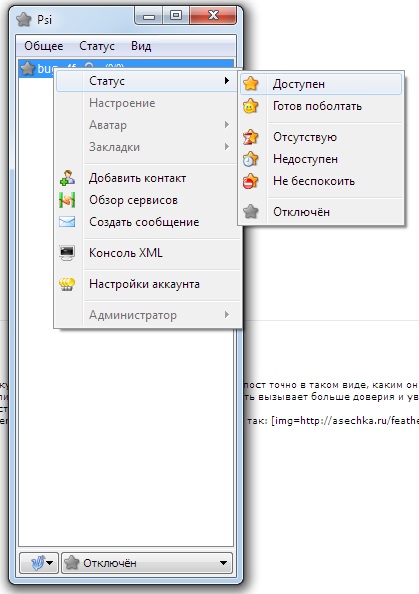Screen dimensions: 419x594
Task: Click the Создать сообщение envelope icon
Action: (x=67, y=222)
